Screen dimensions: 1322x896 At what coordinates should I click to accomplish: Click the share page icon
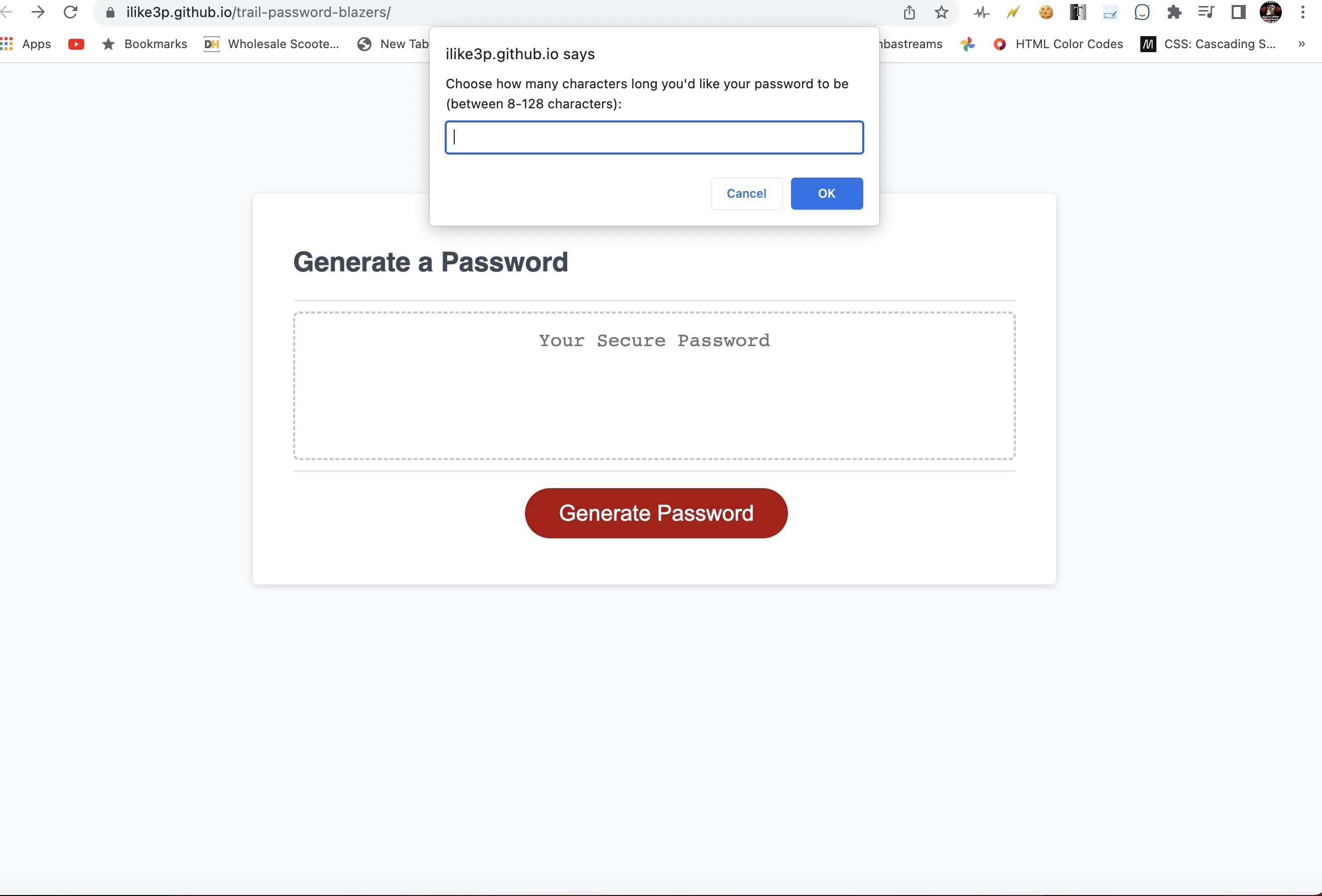tap(909, 12)
